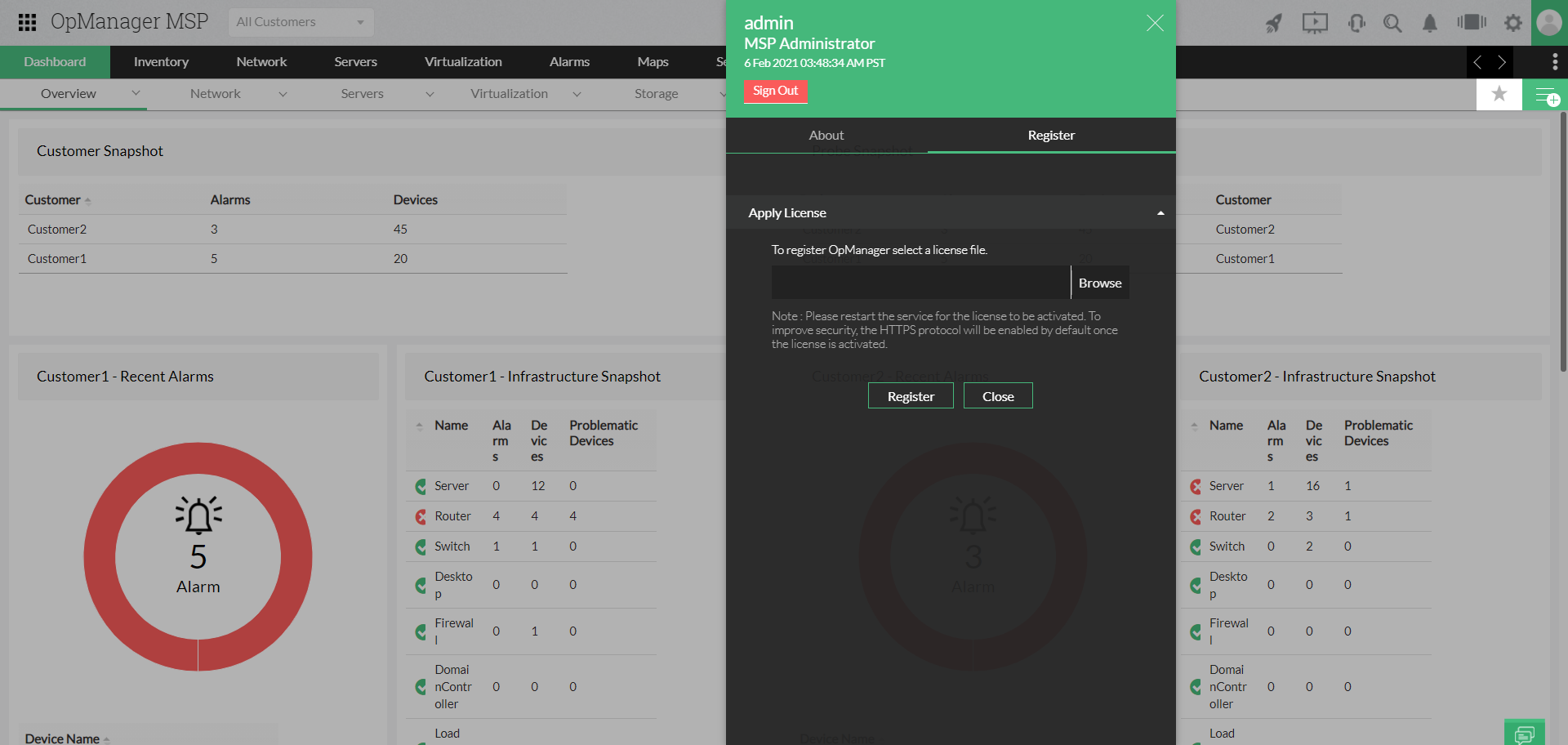Click Customer1 Server status icon
The image size is (1568, 745).
421,487
